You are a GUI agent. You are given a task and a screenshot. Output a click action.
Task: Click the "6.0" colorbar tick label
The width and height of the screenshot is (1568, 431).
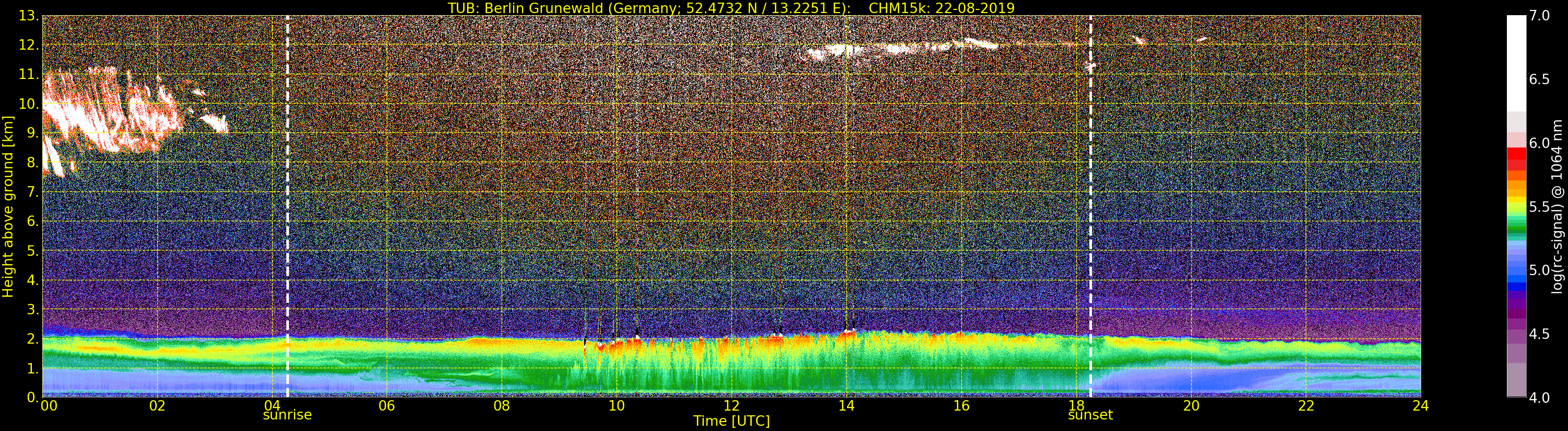point(1539,143)
